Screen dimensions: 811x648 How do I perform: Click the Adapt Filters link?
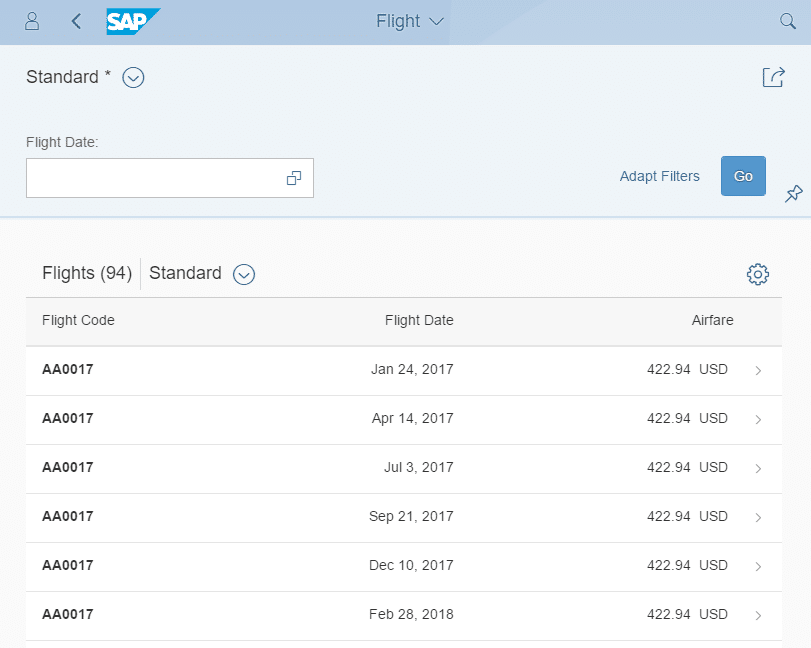[x=660, y=176]
